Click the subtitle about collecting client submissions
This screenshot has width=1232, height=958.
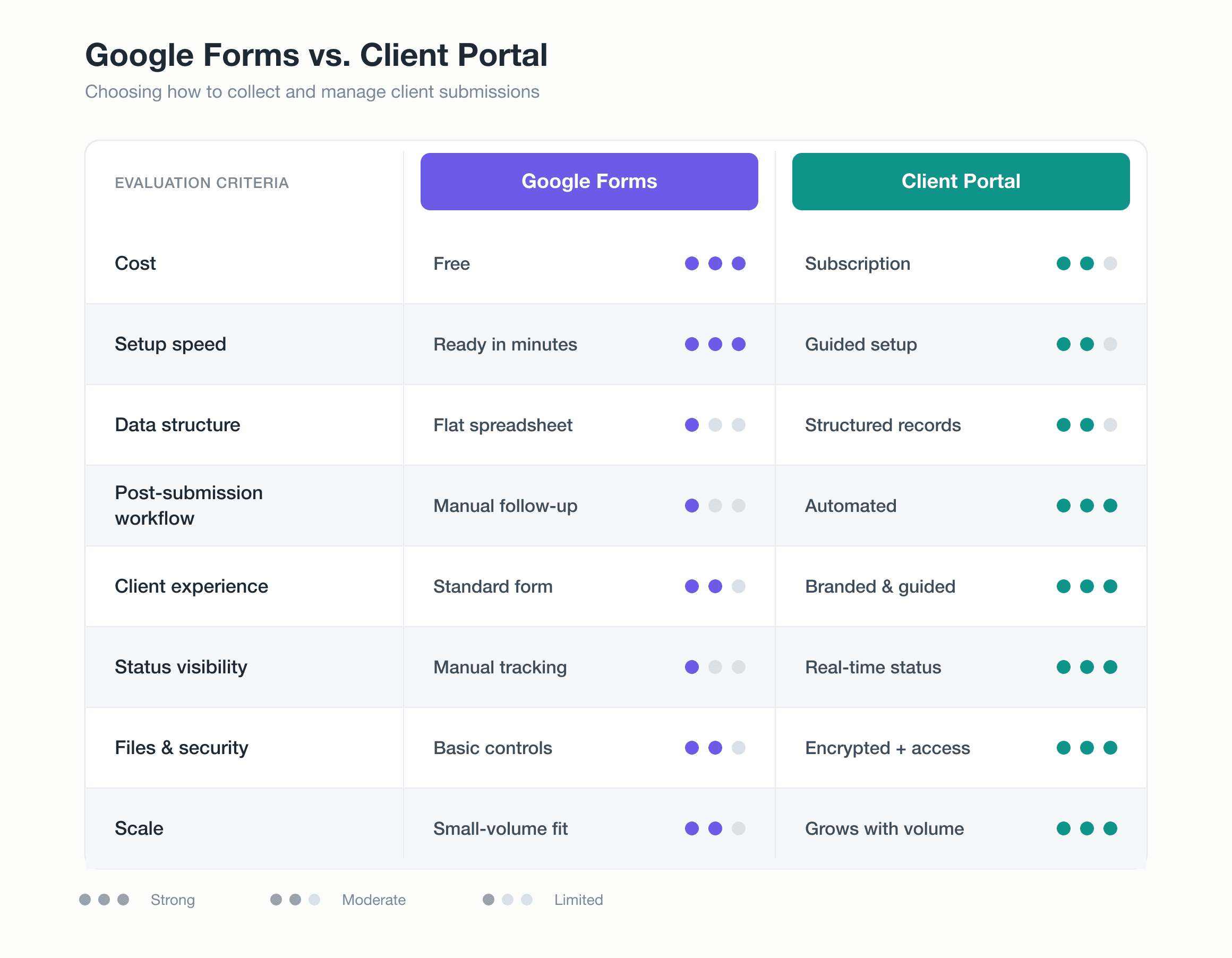click(312, 91)
